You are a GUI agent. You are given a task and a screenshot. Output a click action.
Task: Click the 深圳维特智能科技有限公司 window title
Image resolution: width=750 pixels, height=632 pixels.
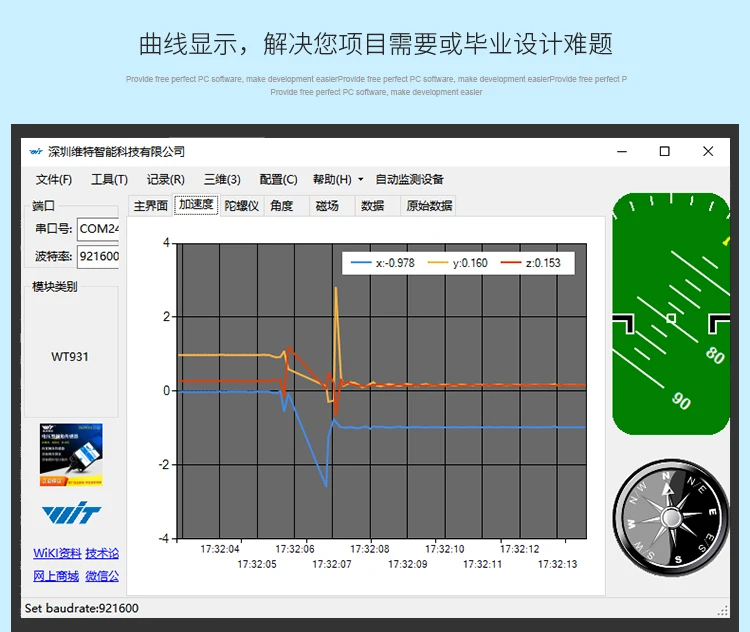click(116, 152)
